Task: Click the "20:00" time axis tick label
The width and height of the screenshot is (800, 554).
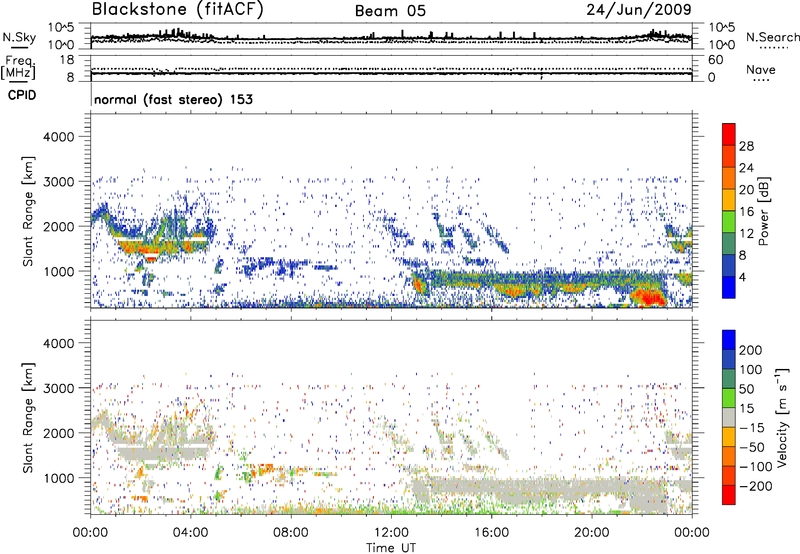Action: click(x=591, y=533)
